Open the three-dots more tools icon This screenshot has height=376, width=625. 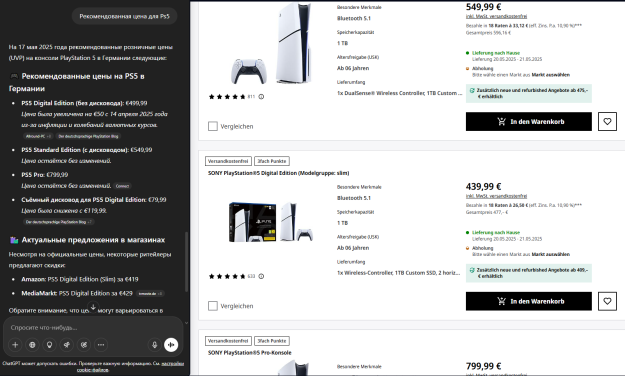click(101, 345)
